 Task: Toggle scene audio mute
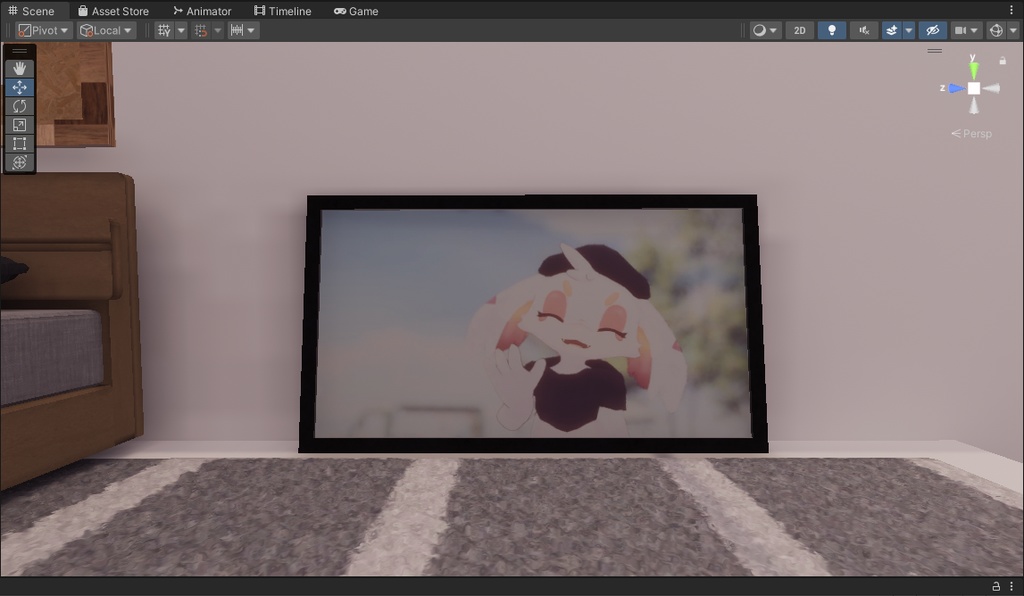pyautogui.click(x=862, y=30)
